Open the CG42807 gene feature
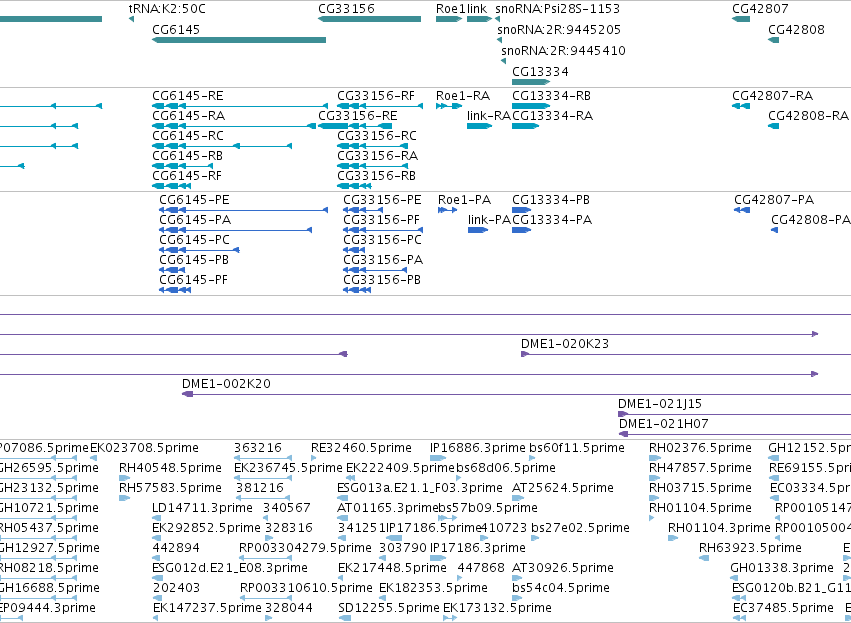 (x=741, y=19)
